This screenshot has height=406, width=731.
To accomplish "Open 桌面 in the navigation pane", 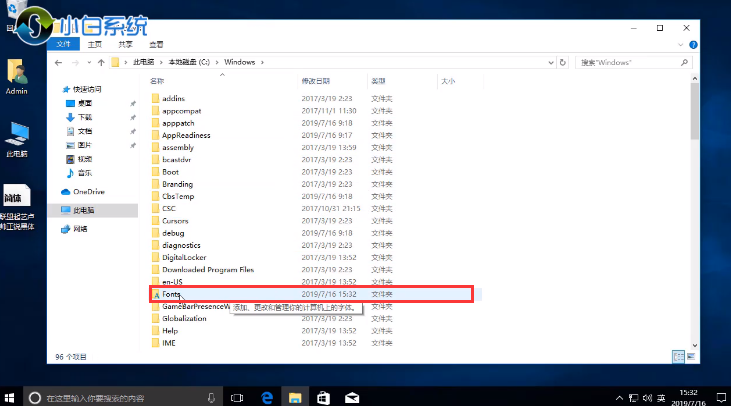I will [x=85, y=103].
